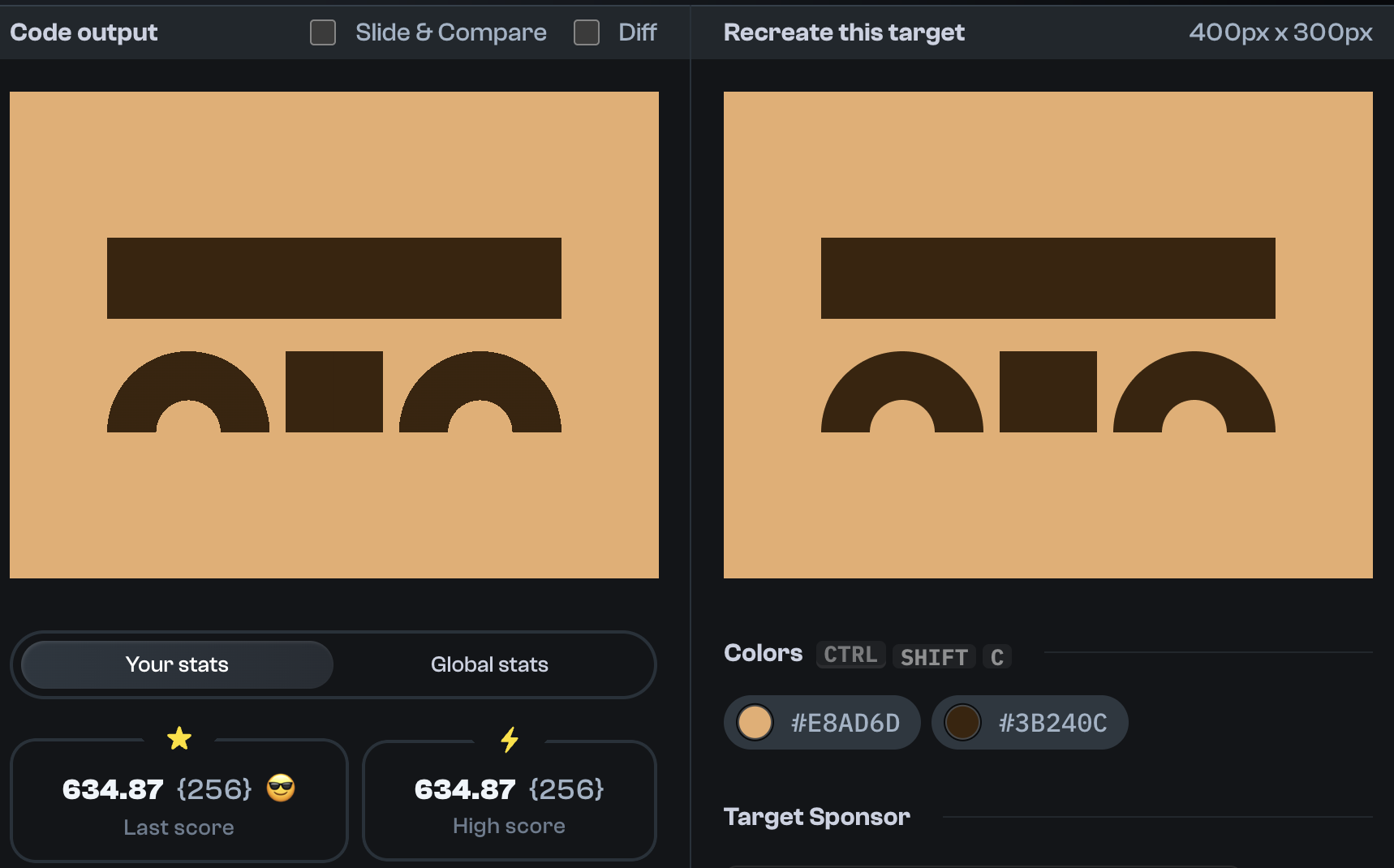The height and width of the screenshot is (868, 1394).
Task: Toggle the stats view to Your stats
Action: [x=176, y=664]
